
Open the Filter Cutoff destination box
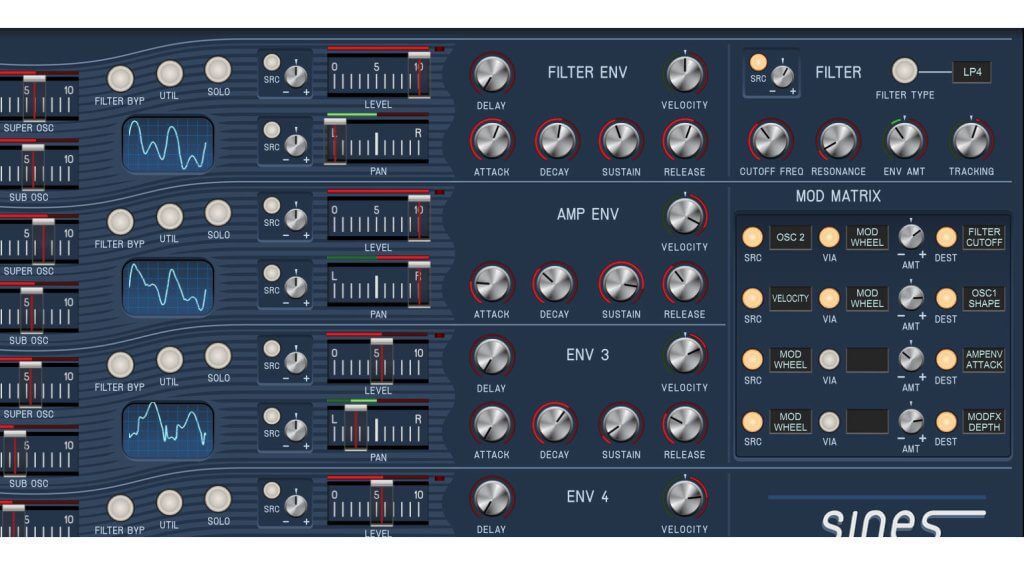tap(984, 238)
